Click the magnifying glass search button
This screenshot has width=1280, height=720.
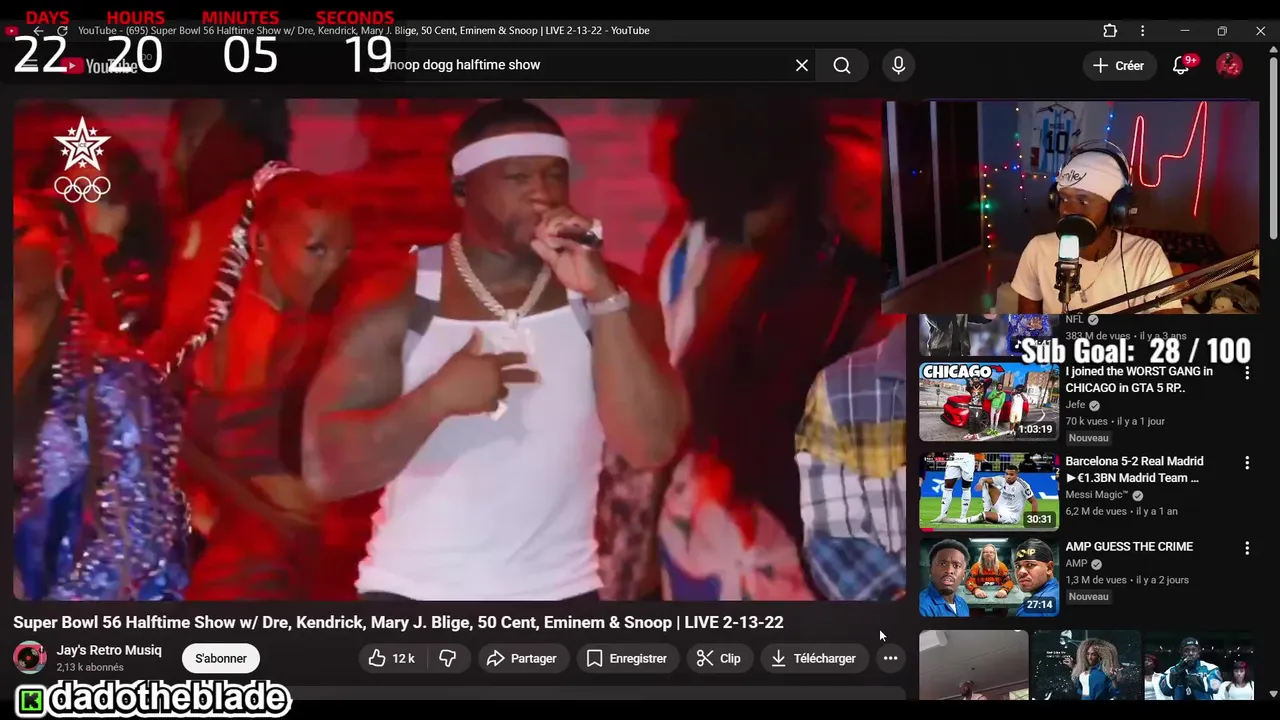pyautogui.click(x=842, y=65)
